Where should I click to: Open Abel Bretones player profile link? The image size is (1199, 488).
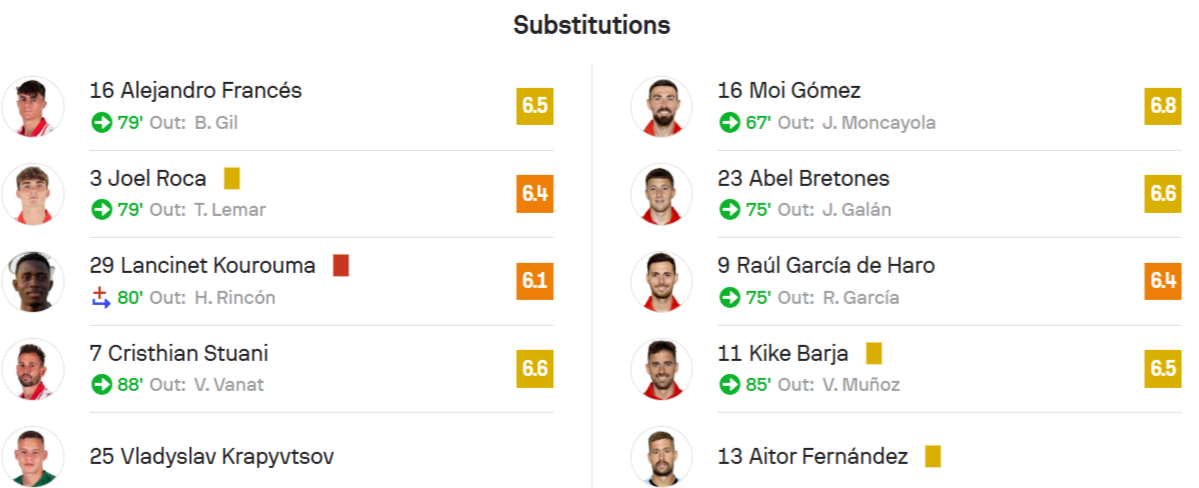pos(803,179)
